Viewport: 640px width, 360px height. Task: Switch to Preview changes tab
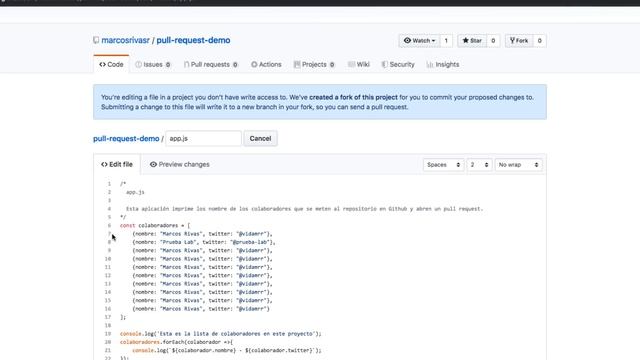click(x=180, y=164)
